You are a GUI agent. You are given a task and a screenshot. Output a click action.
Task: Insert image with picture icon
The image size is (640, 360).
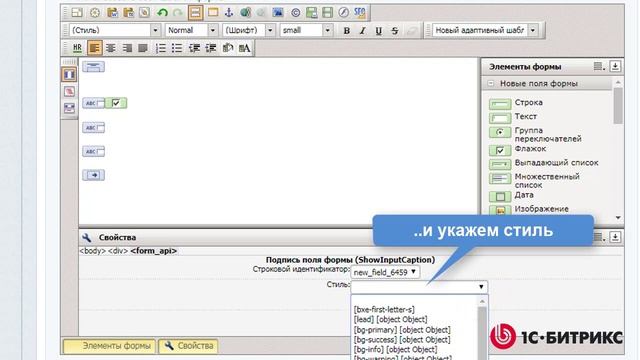coord(278,13)
